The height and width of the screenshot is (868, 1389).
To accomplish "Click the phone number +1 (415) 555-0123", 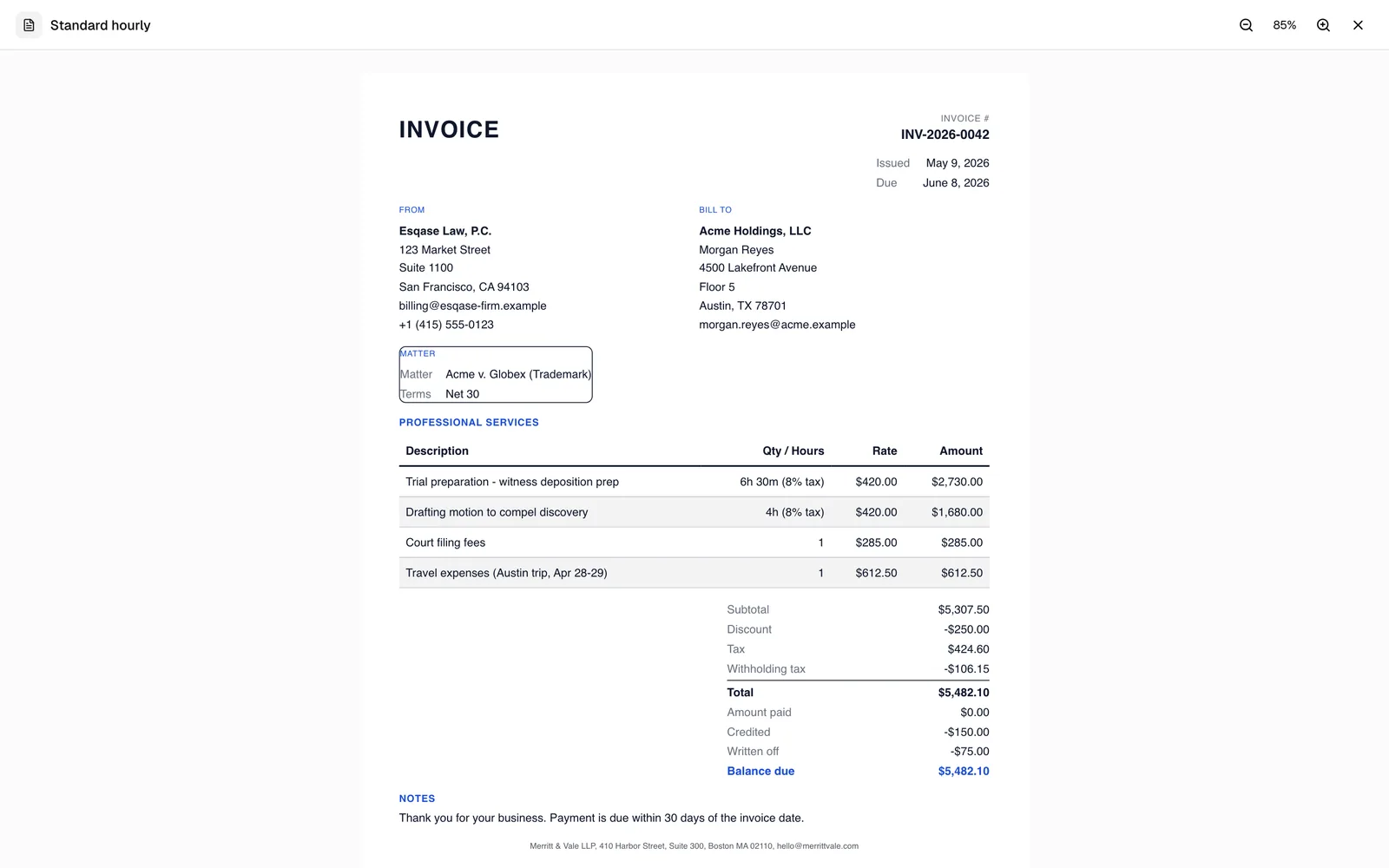I will (446, 325).
